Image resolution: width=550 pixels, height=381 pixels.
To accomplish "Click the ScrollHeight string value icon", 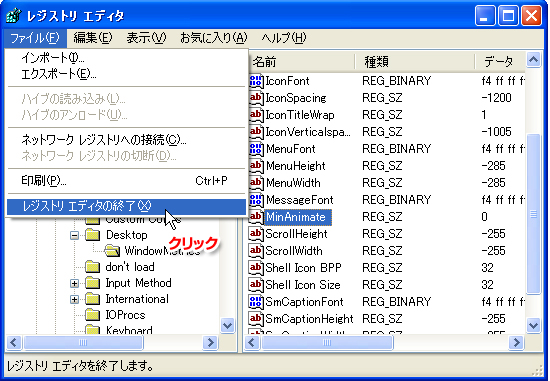I will click(x=256, y=234).
